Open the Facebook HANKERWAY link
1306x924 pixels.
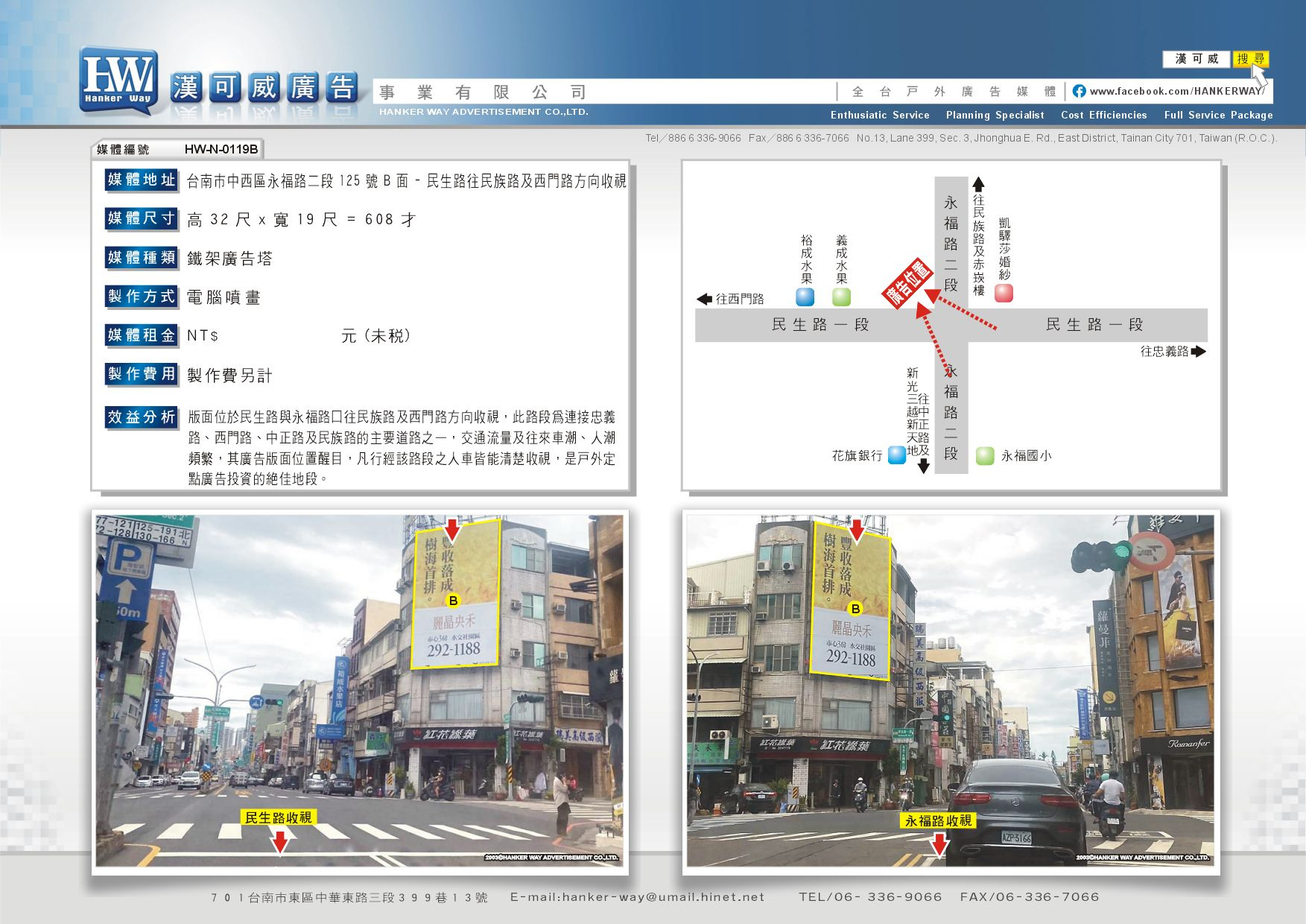tap(1176, 91)
